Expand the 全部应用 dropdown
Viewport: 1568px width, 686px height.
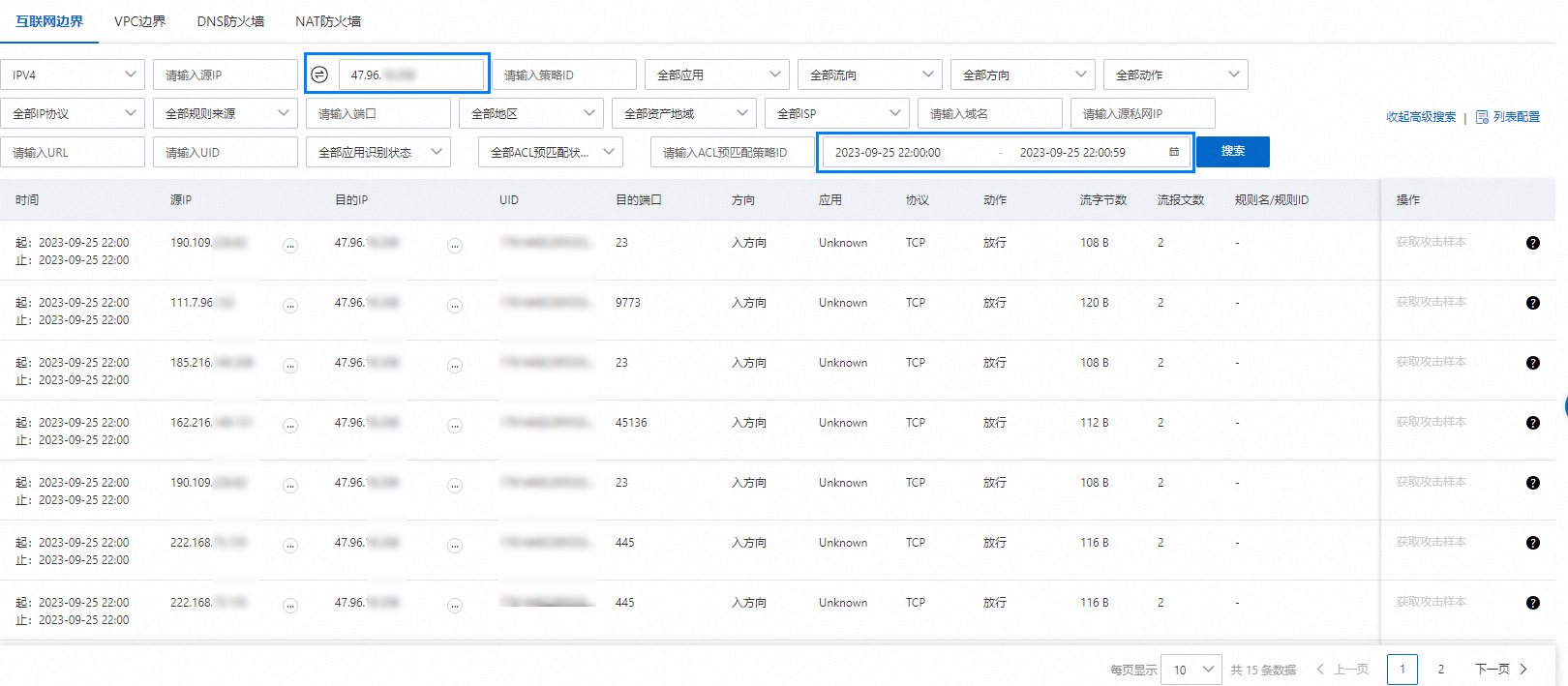pos(717,75)
